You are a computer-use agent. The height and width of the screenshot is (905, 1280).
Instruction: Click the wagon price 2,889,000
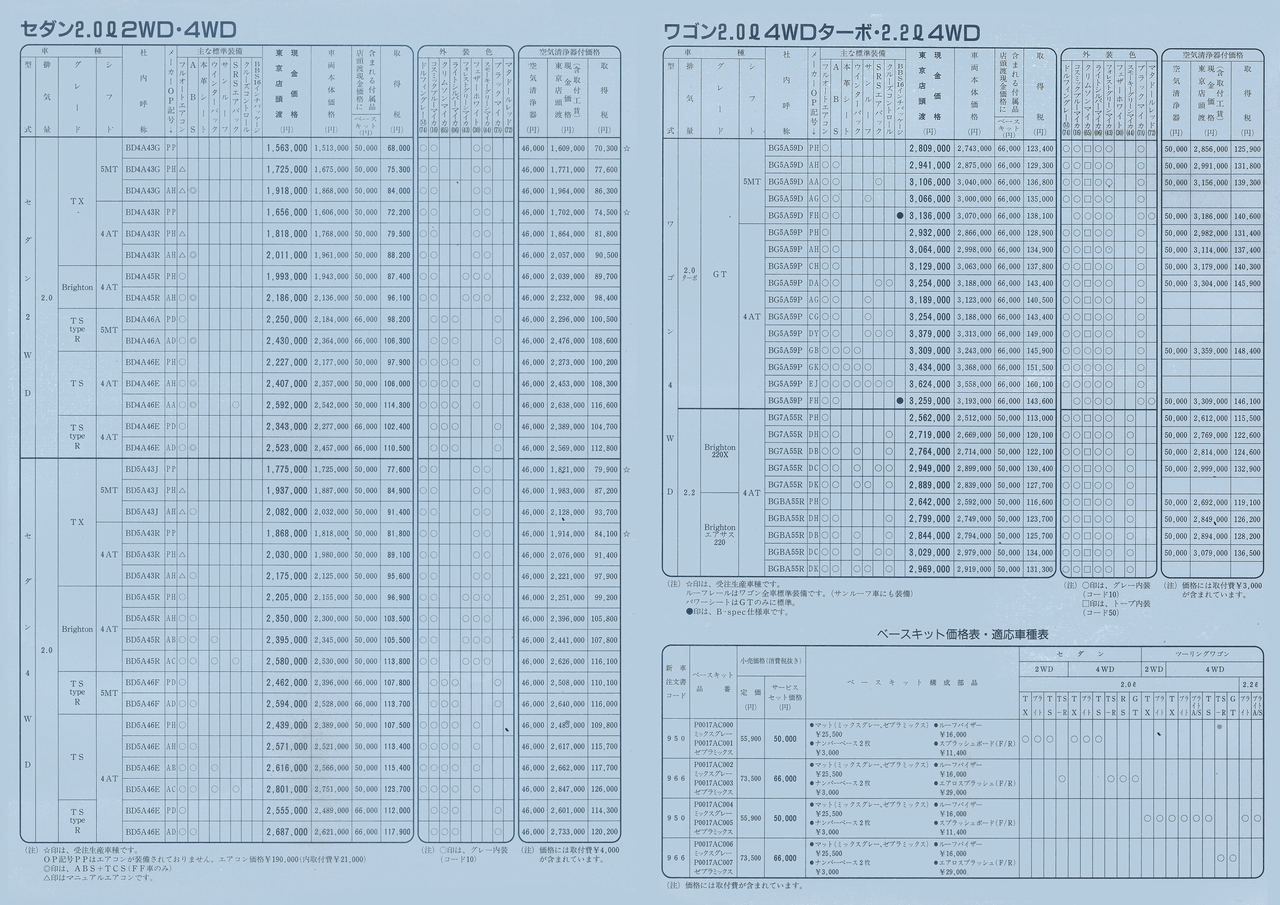coord(929,485)
